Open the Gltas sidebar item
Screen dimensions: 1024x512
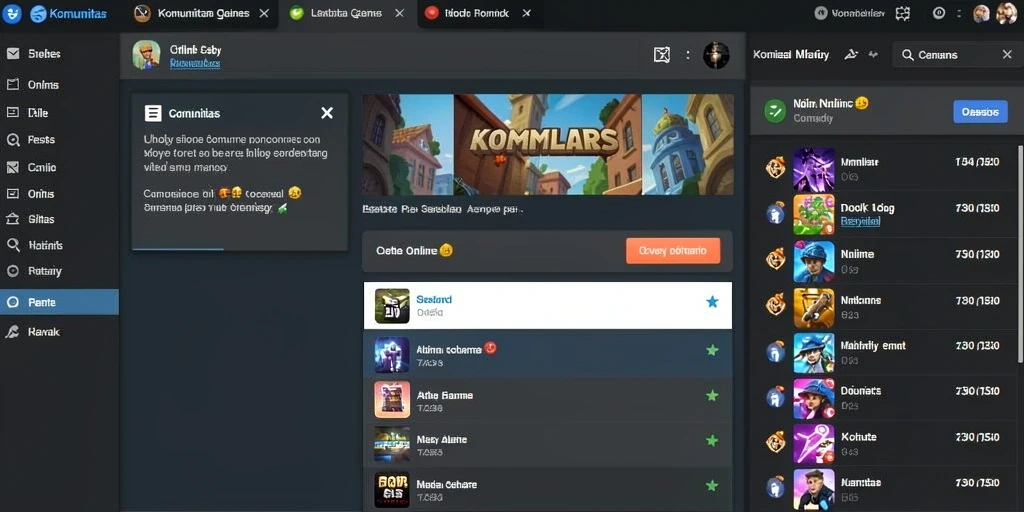[40, 219]
